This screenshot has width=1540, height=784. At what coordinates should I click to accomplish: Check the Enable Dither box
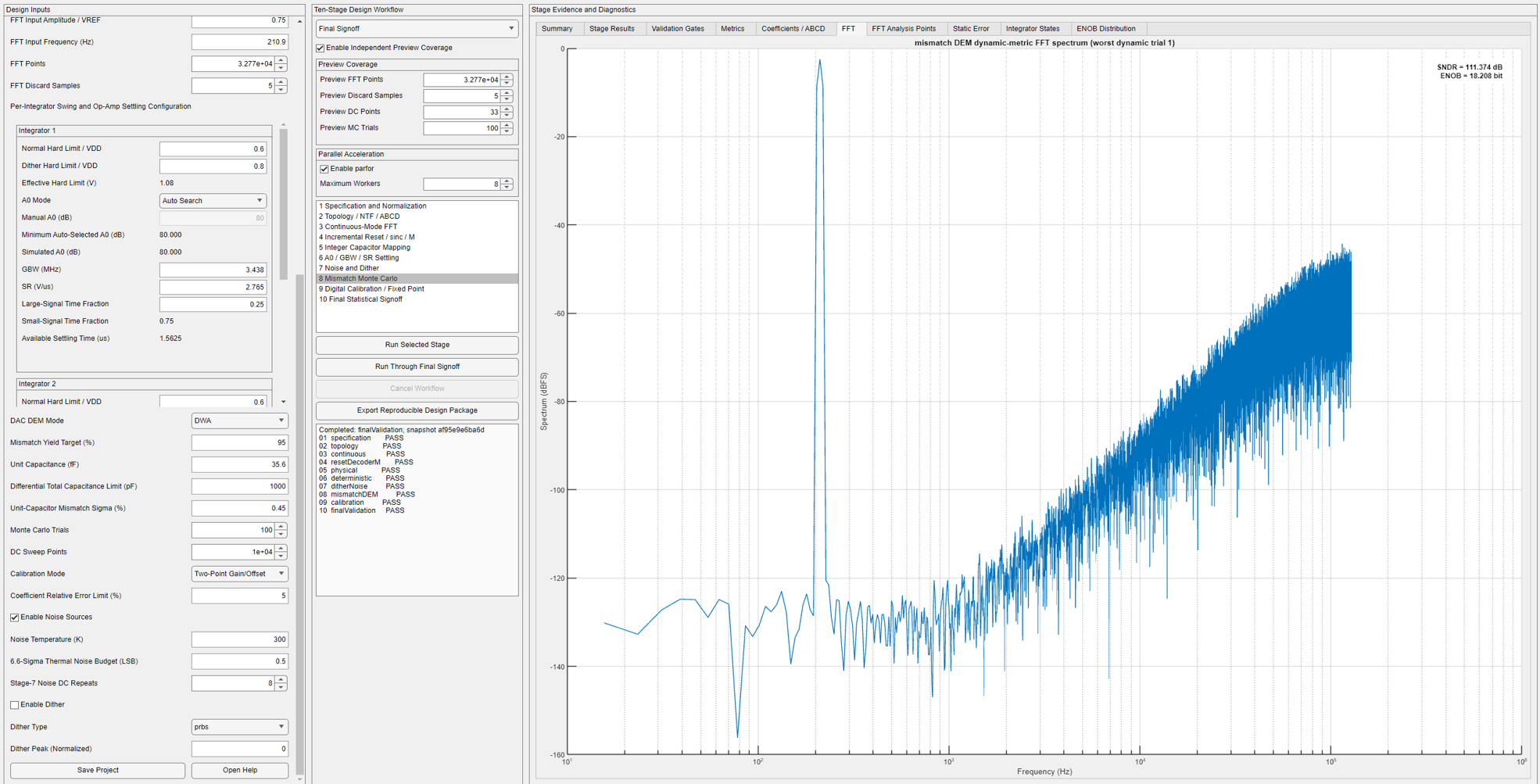(x=15, y=705)
